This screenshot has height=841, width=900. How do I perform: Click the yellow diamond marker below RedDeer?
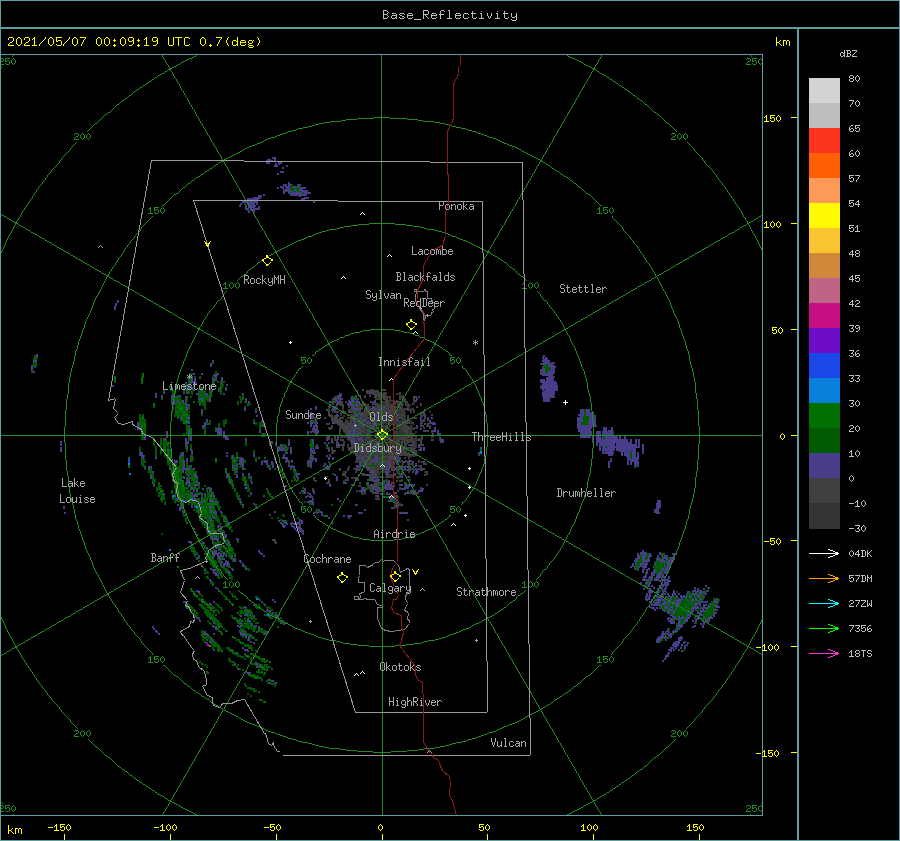point(411,325)
